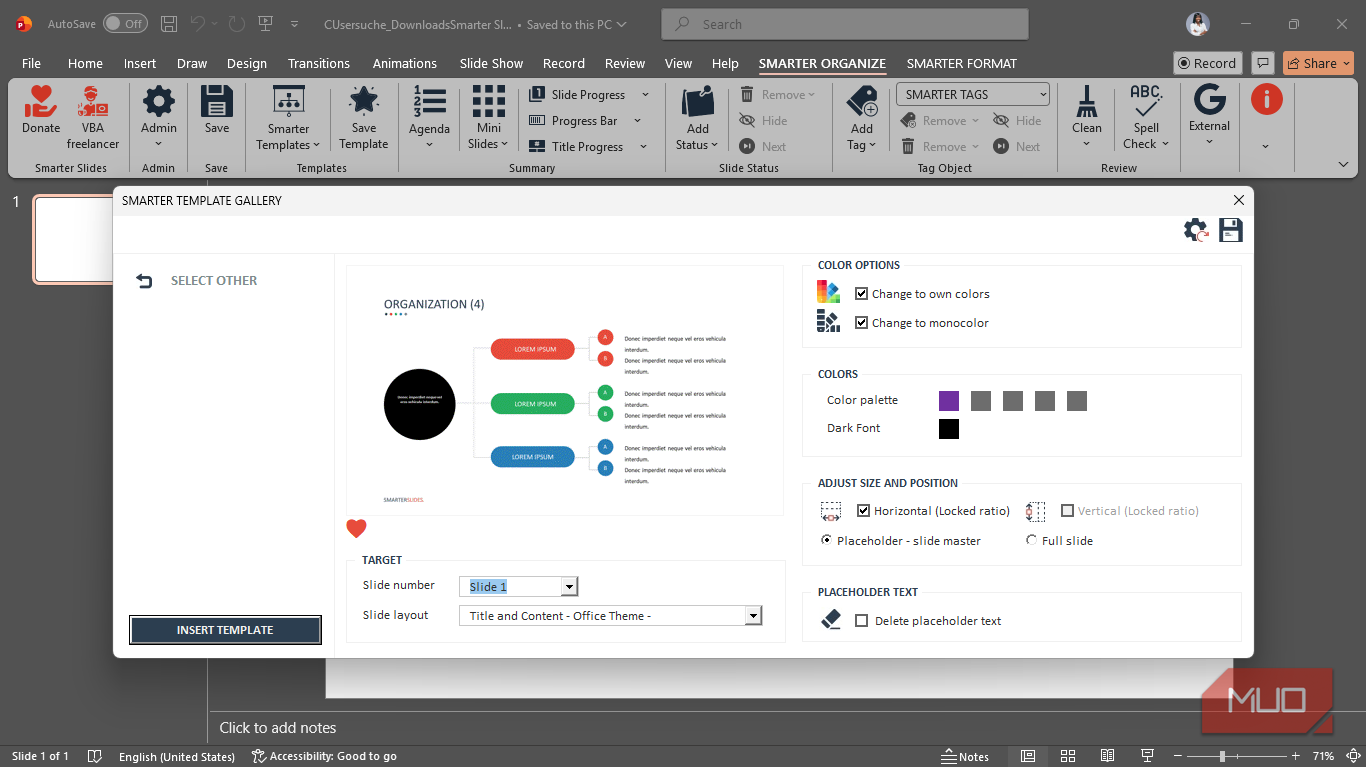Click the dialog's save disk icon

pyautogui.click(x=1231, y=230)
